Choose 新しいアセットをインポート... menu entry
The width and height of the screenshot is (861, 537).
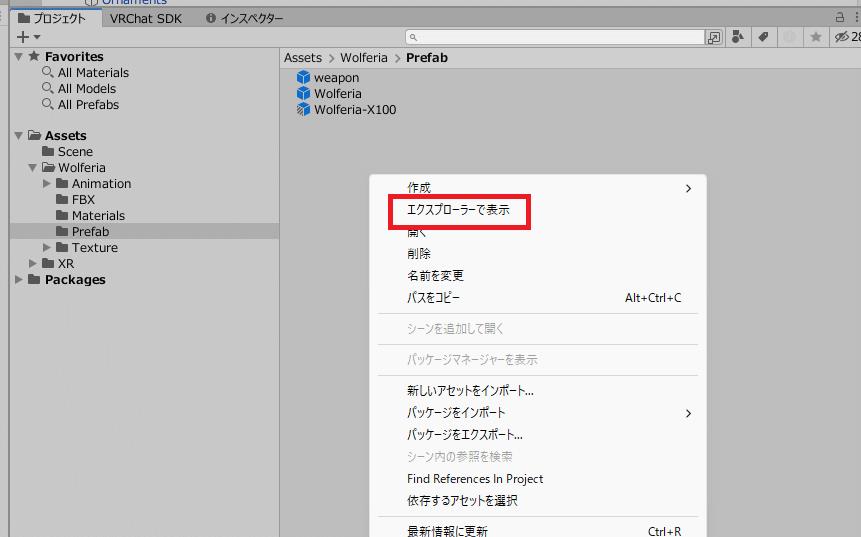(x=538, y=391)
